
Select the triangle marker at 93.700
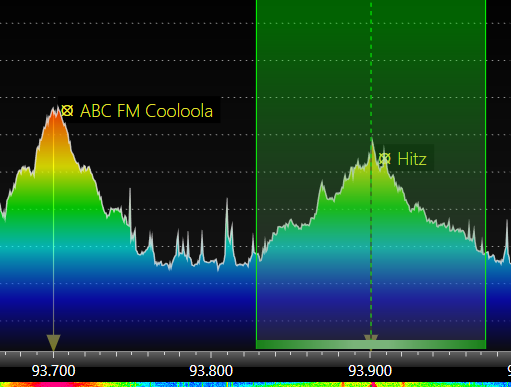coord(53,343)
